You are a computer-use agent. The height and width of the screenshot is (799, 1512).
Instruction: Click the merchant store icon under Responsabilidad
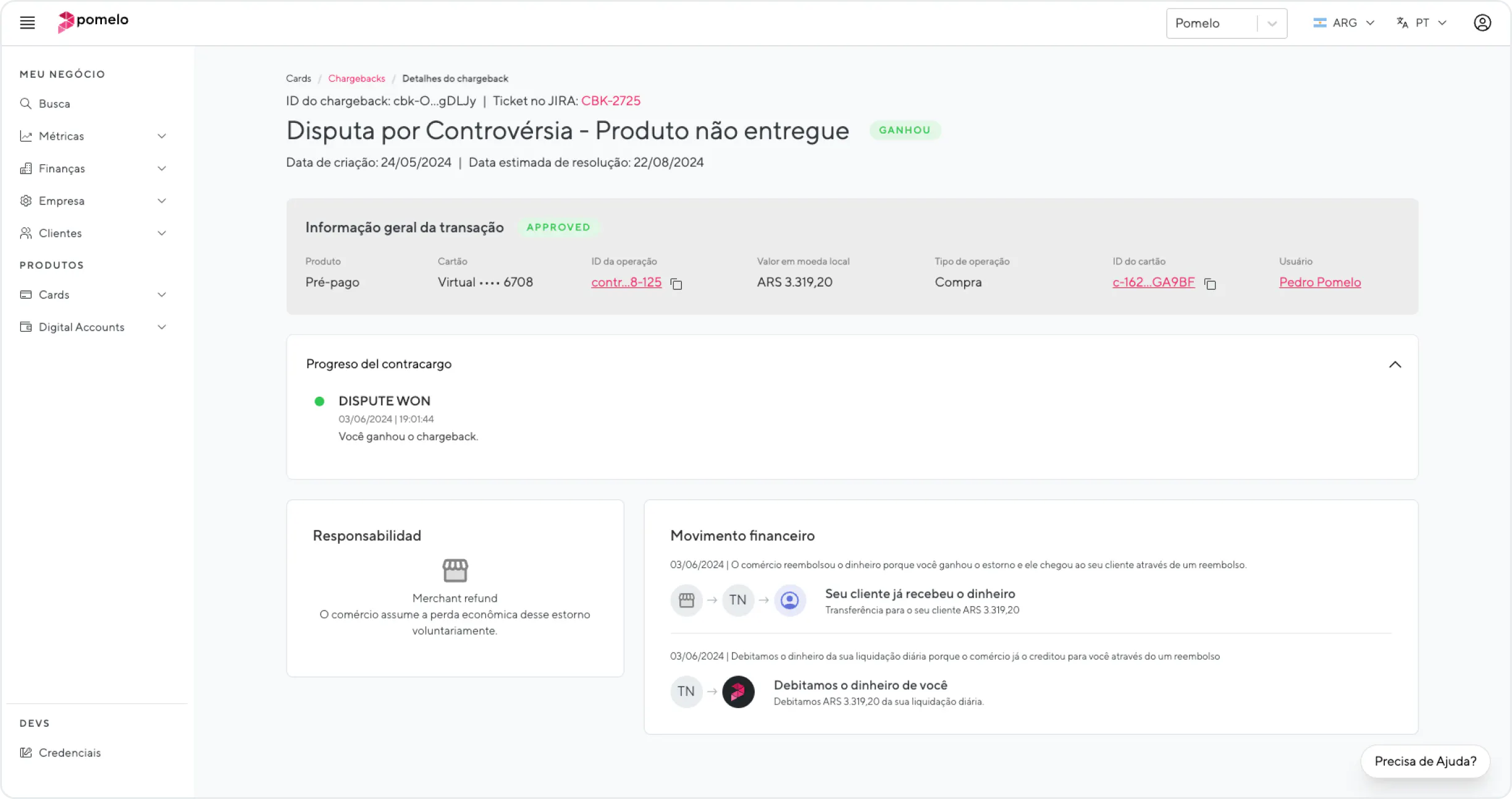pos(455,570)
